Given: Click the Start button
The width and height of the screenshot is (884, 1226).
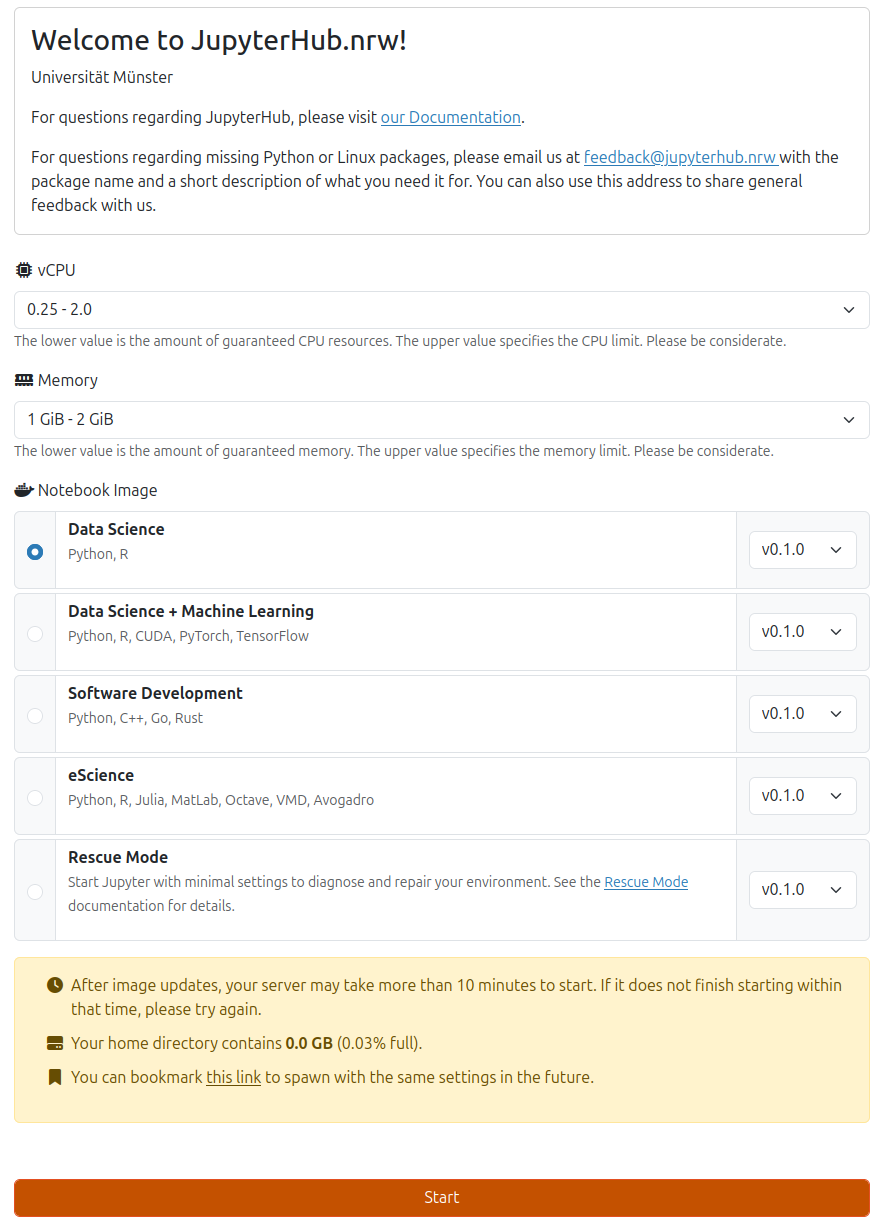Looking at the screenshot, I should point(442,1198).
